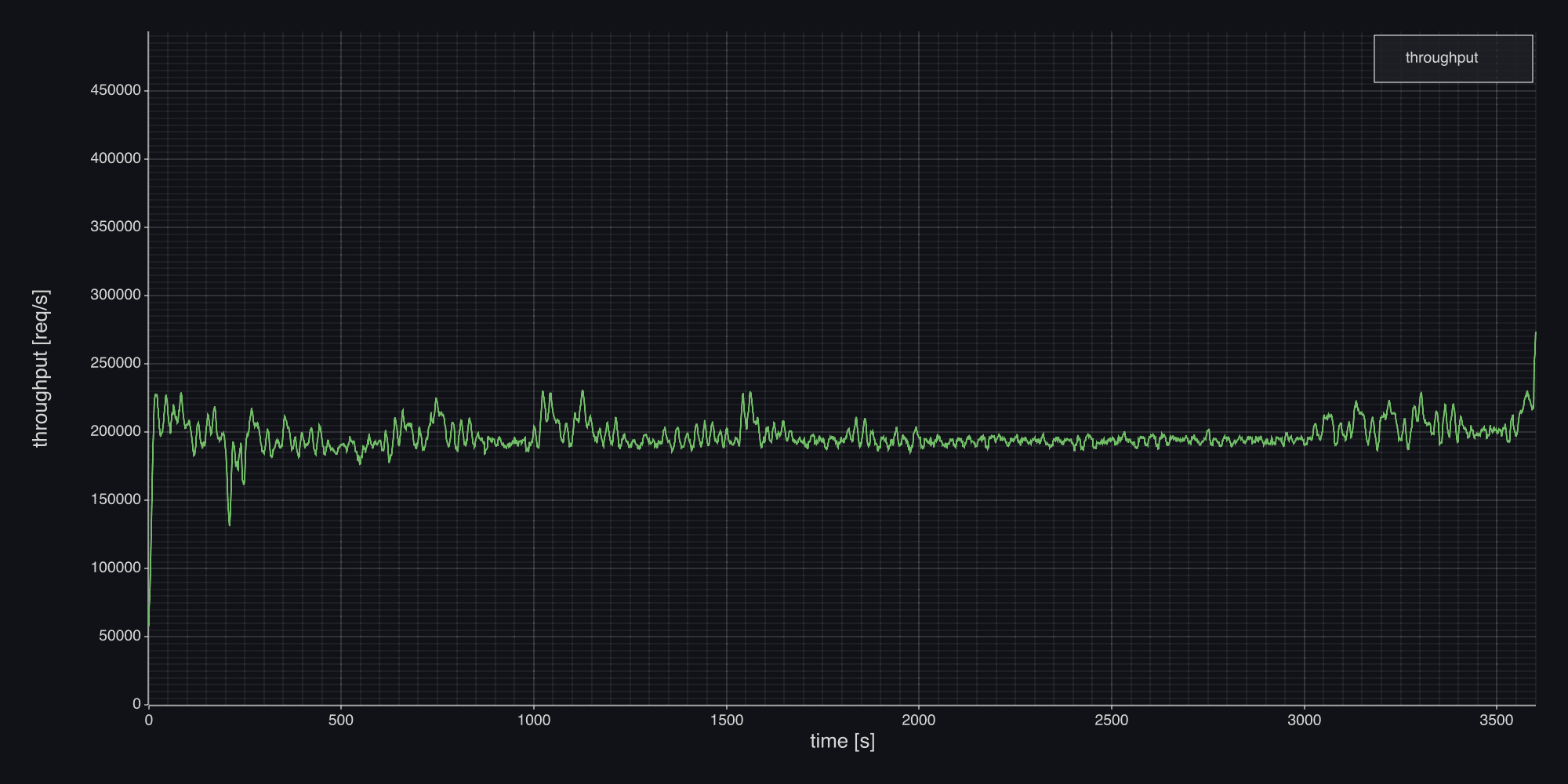Click the lowest throughput dip near 200 seconds
Screen dimensions: 1568x784
click(x=229, y=524)
